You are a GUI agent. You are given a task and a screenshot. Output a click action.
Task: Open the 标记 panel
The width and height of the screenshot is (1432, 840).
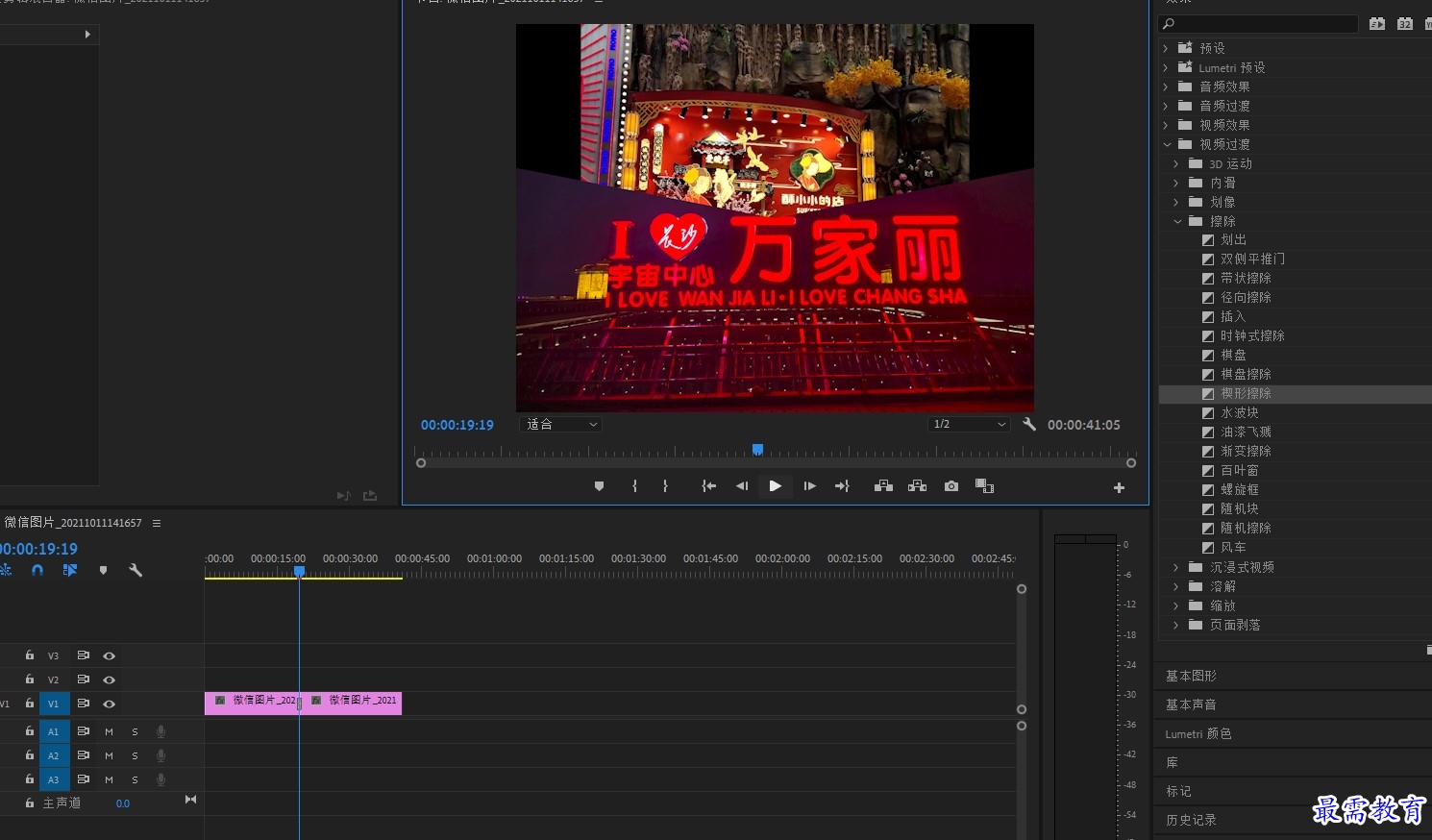[x=1178, y=791]
